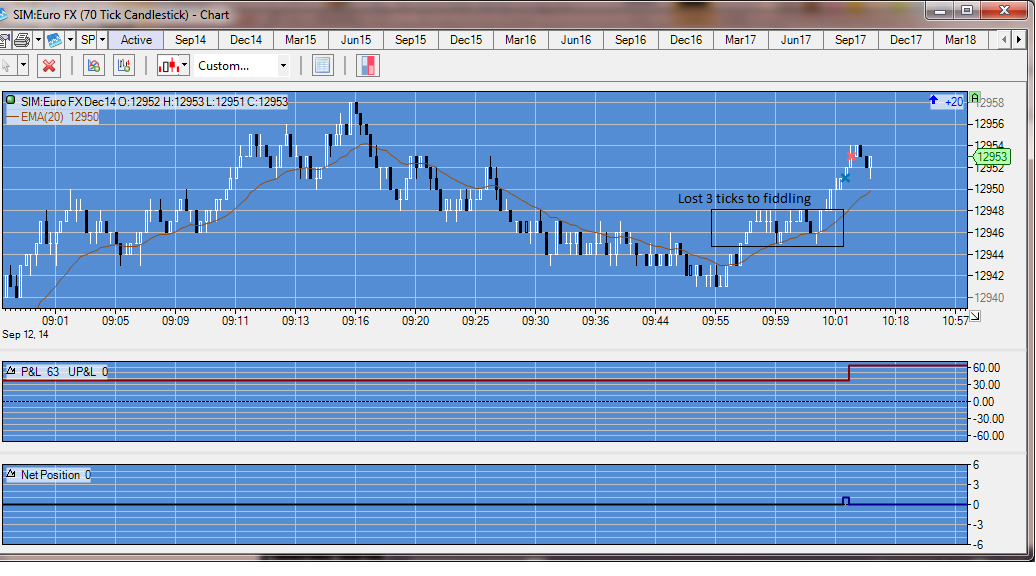Click the candlestick chart type icon
This screenshot has width=1036, height=576.
(x=168, y=65)
